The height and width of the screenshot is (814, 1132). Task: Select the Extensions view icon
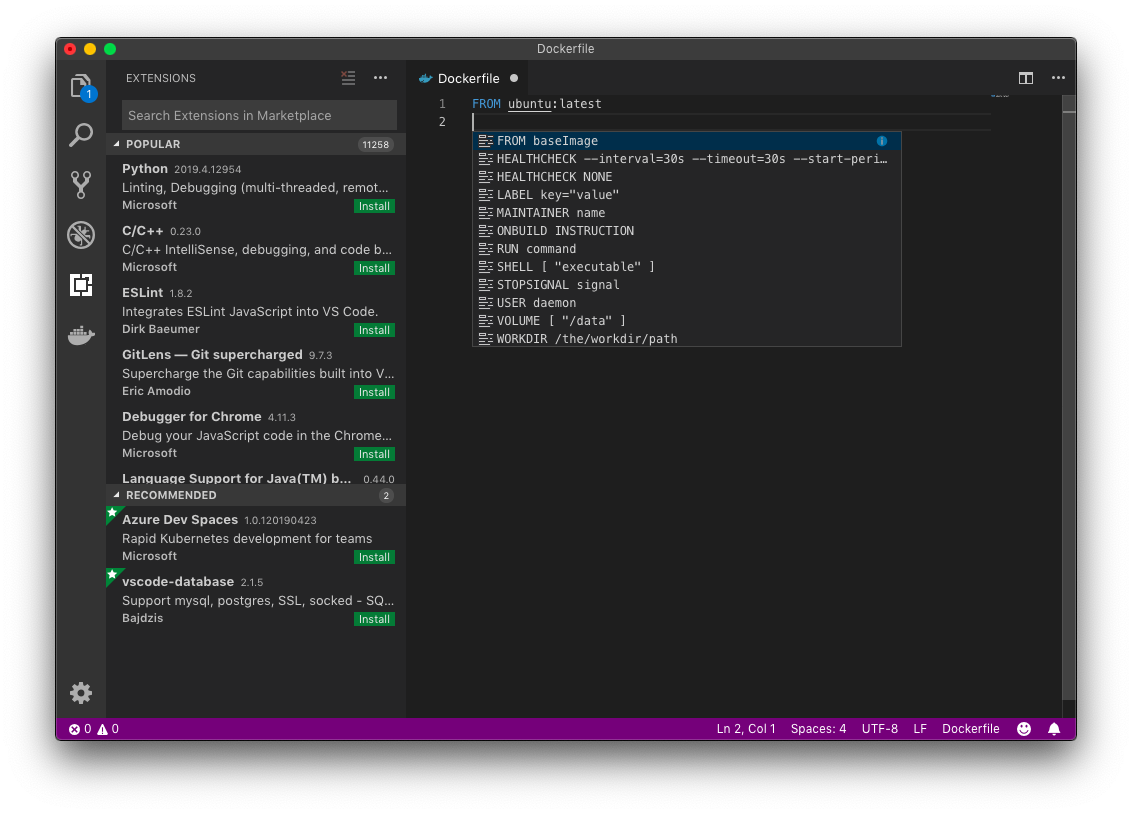pyautogui.click(x=81, y=284)
